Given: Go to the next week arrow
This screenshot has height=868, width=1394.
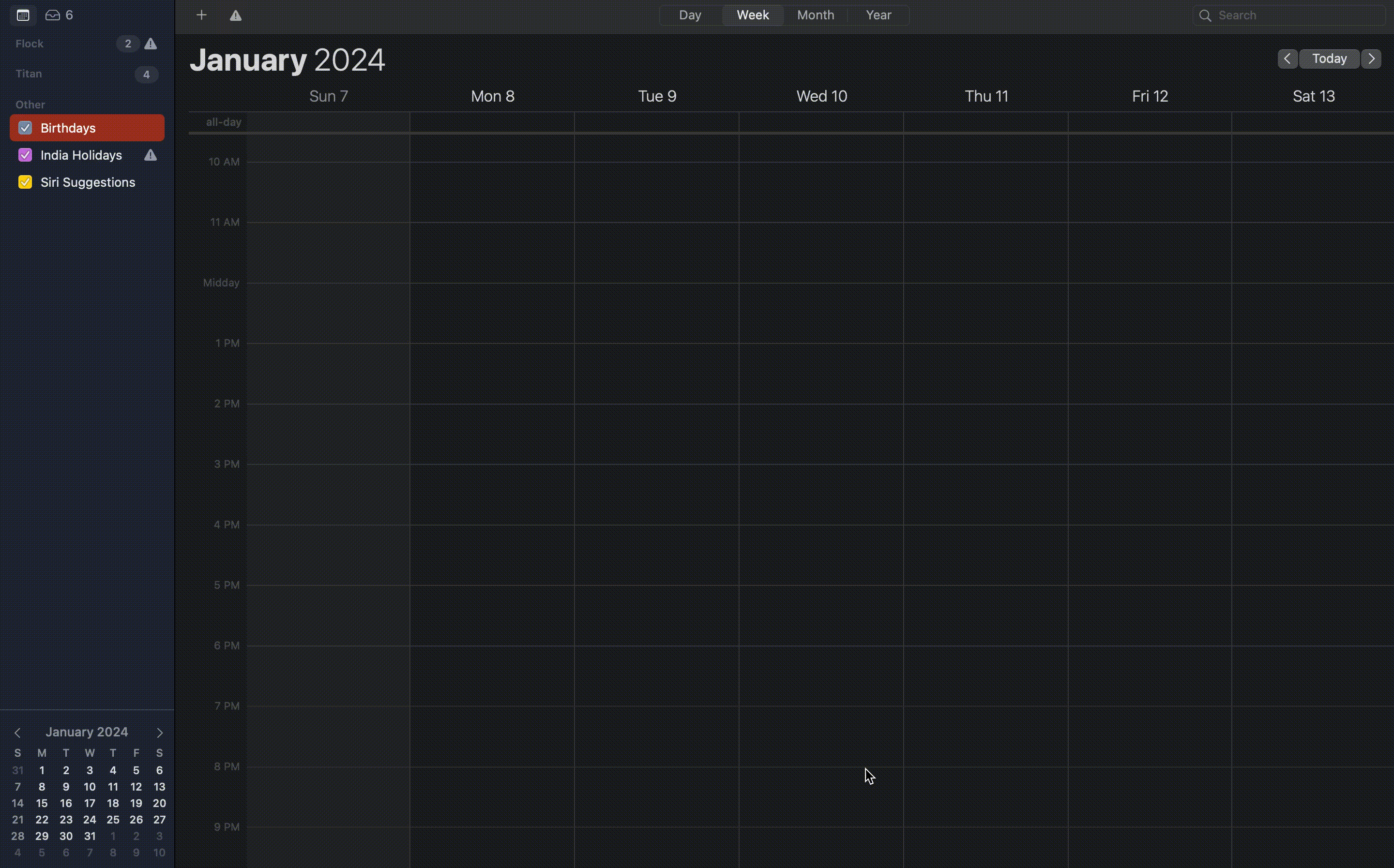Looking at the screenshot, I should [x=1372, y=59].
